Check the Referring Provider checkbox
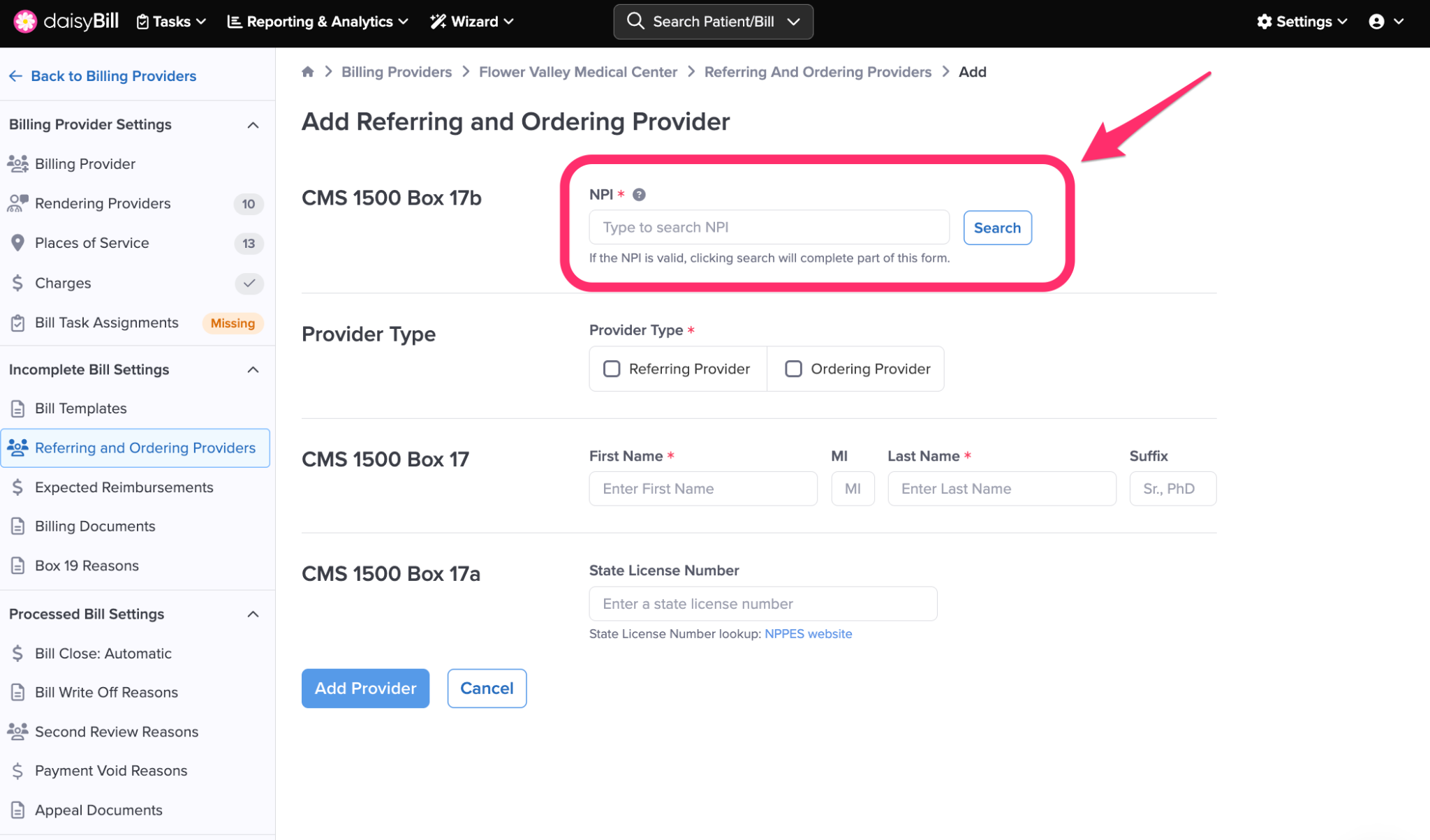Viewport: 1430px width, 840px height. [612, 369]
